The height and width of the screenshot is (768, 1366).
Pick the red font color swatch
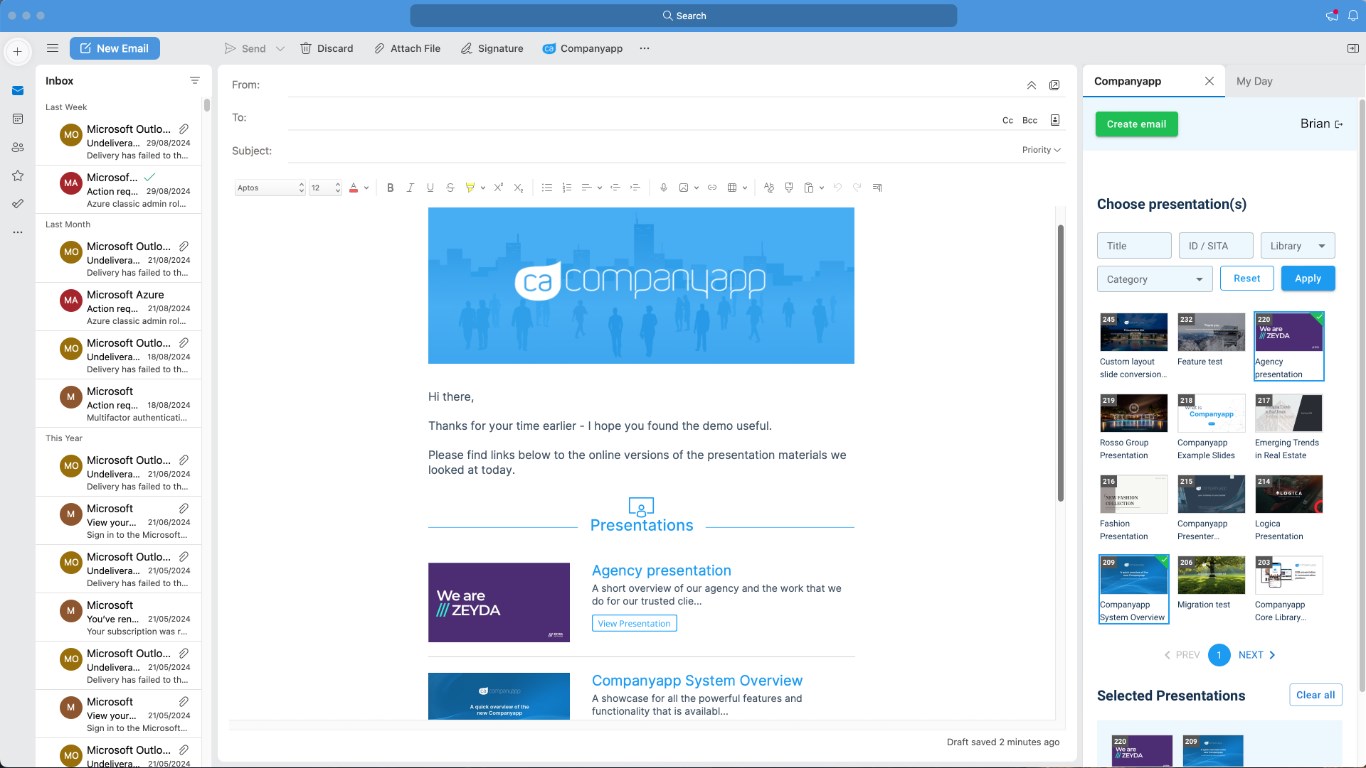pyautogui.click(x=353, y=188)
